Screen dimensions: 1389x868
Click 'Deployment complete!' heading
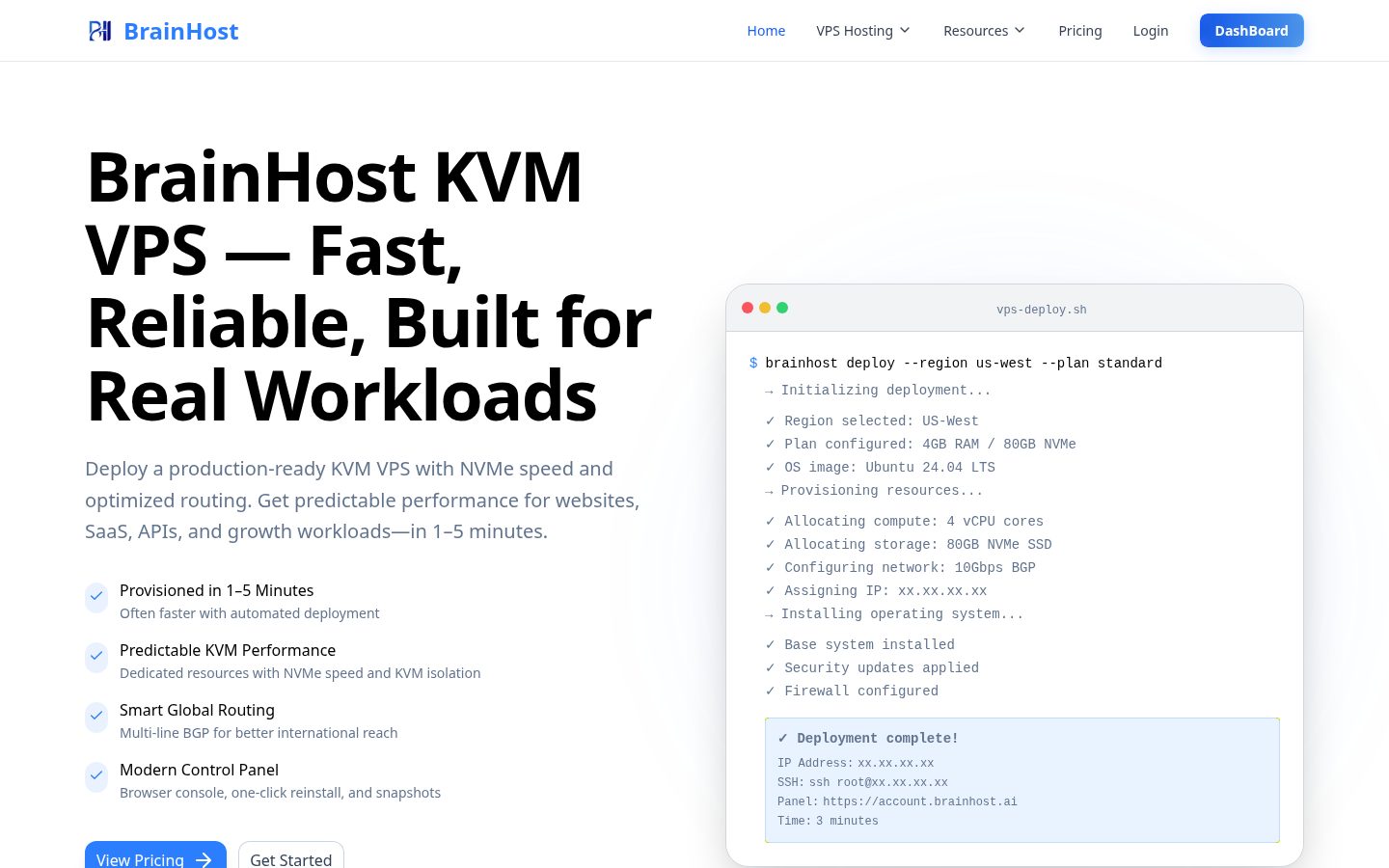pos(868,738)
